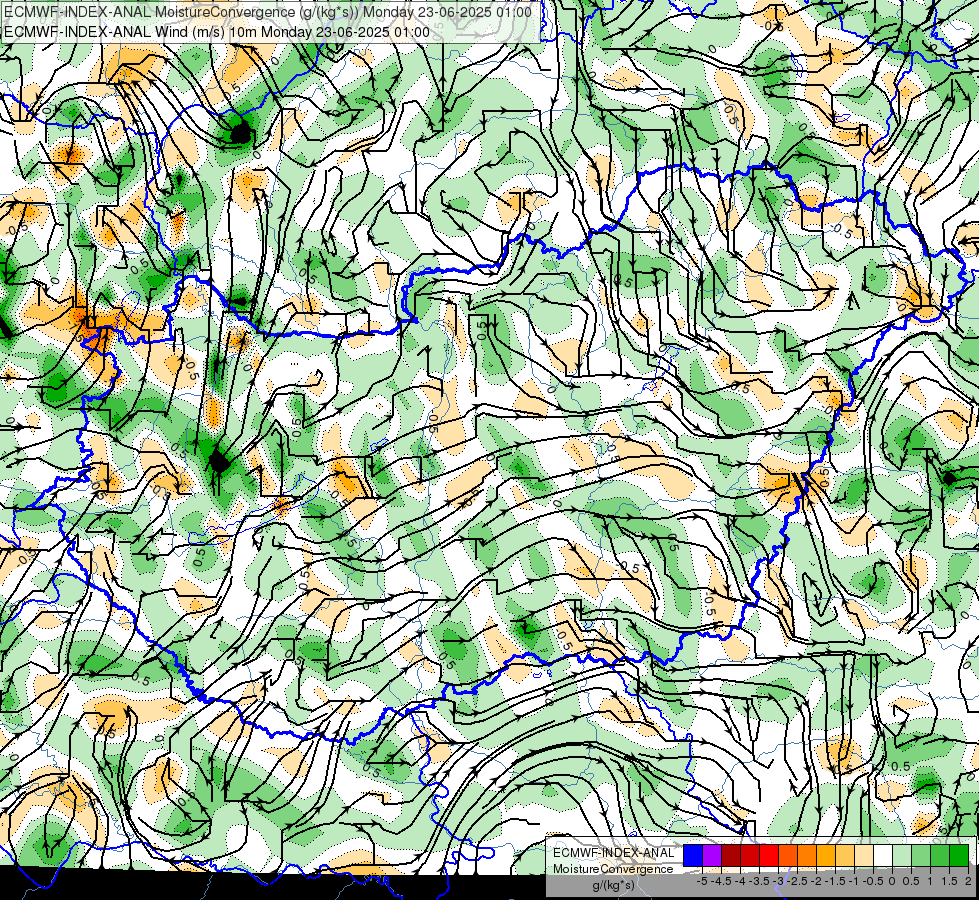Select the white legend swatch

[883, 855]
